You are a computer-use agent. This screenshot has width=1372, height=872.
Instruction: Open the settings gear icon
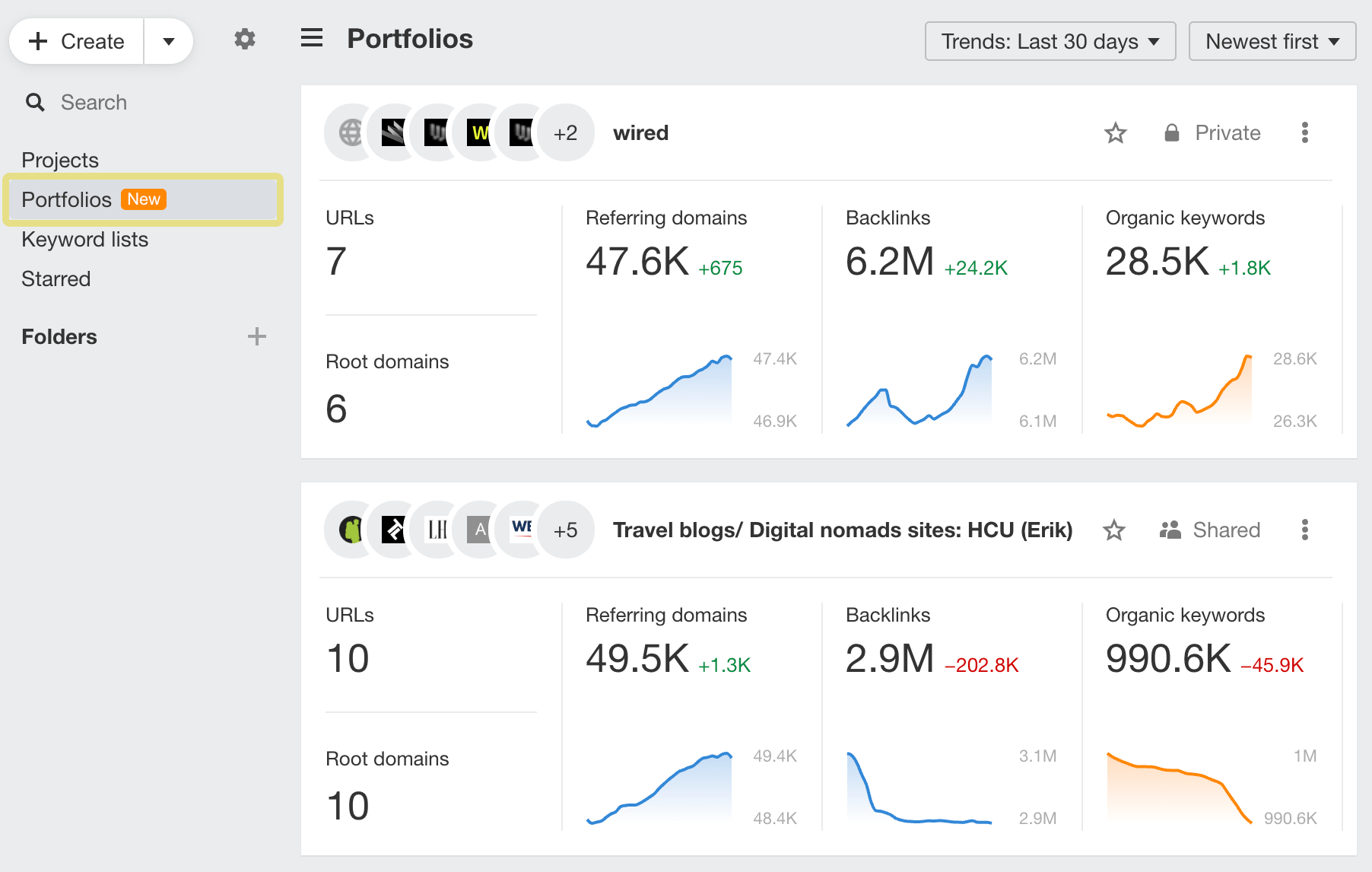tap(244, 39)
